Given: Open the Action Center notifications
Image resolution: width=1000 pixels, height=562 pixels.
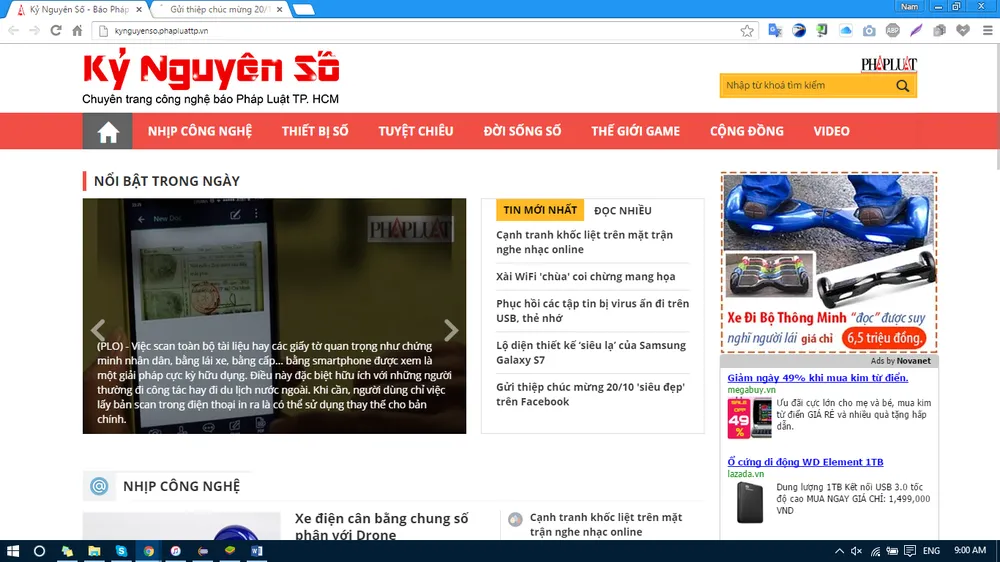Looking at the screenshot, I should point(910,551).
